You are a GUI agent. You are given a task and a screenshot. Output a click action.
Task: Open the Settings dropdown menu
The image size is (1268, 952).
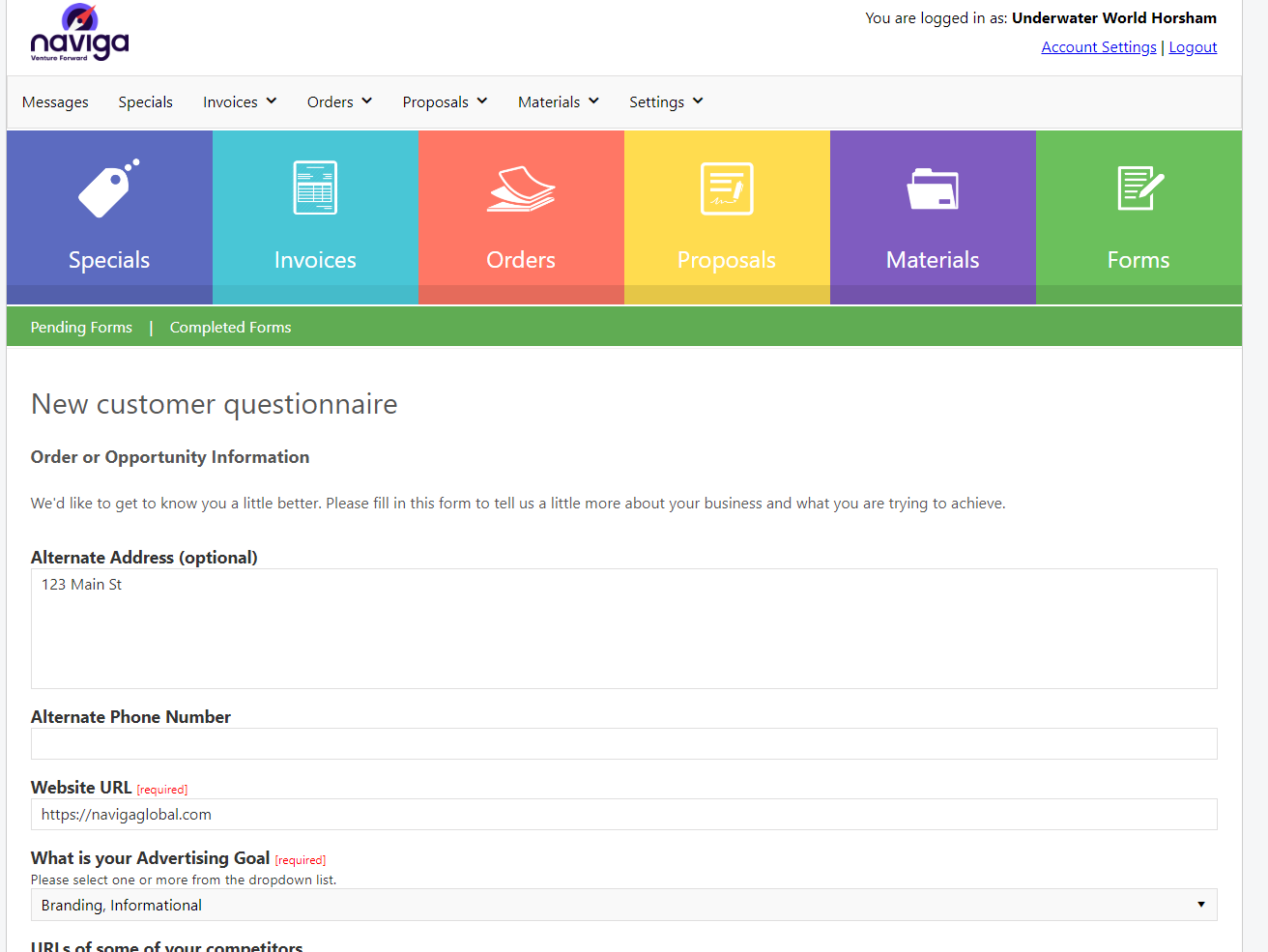coord(666,101)
